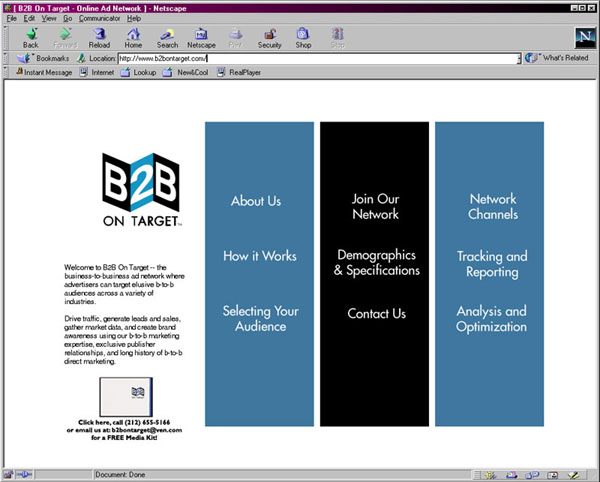Click the Contact Us link
Screen dimensions: 600x482
(377, 314)
